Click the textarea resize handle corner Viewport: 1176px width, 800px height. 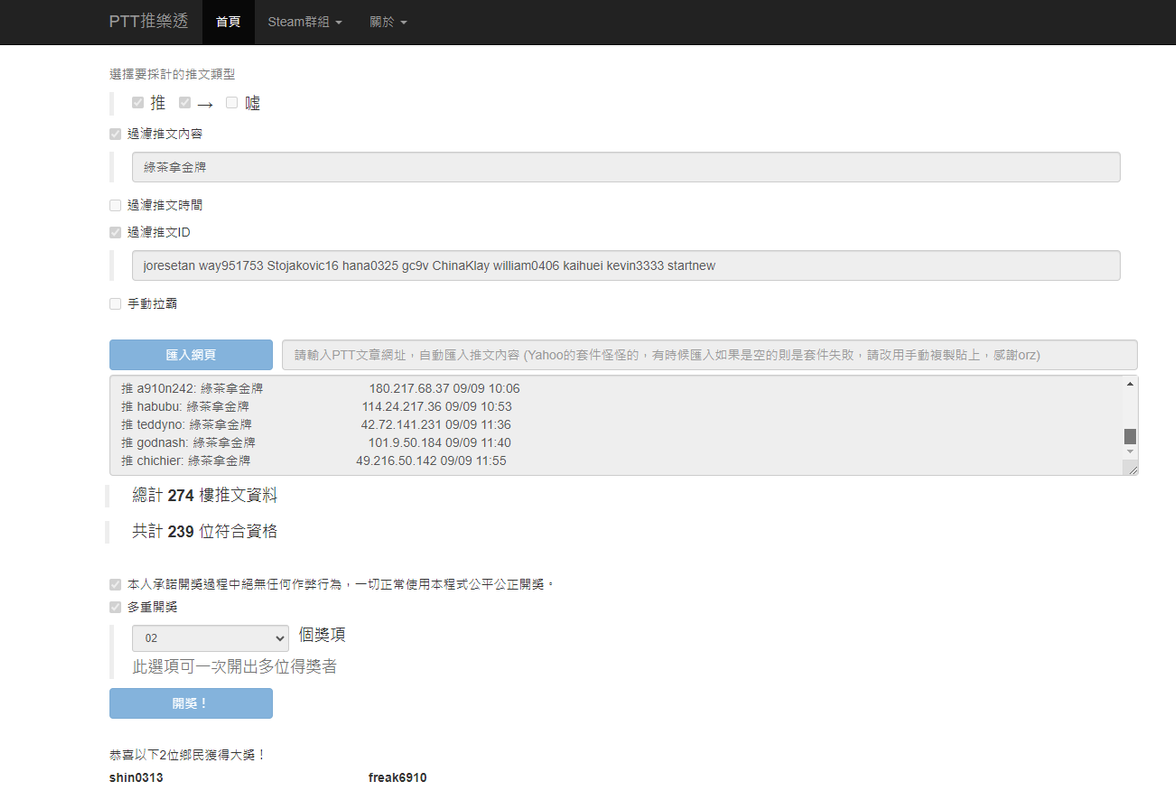click(x=1132, y=469)
